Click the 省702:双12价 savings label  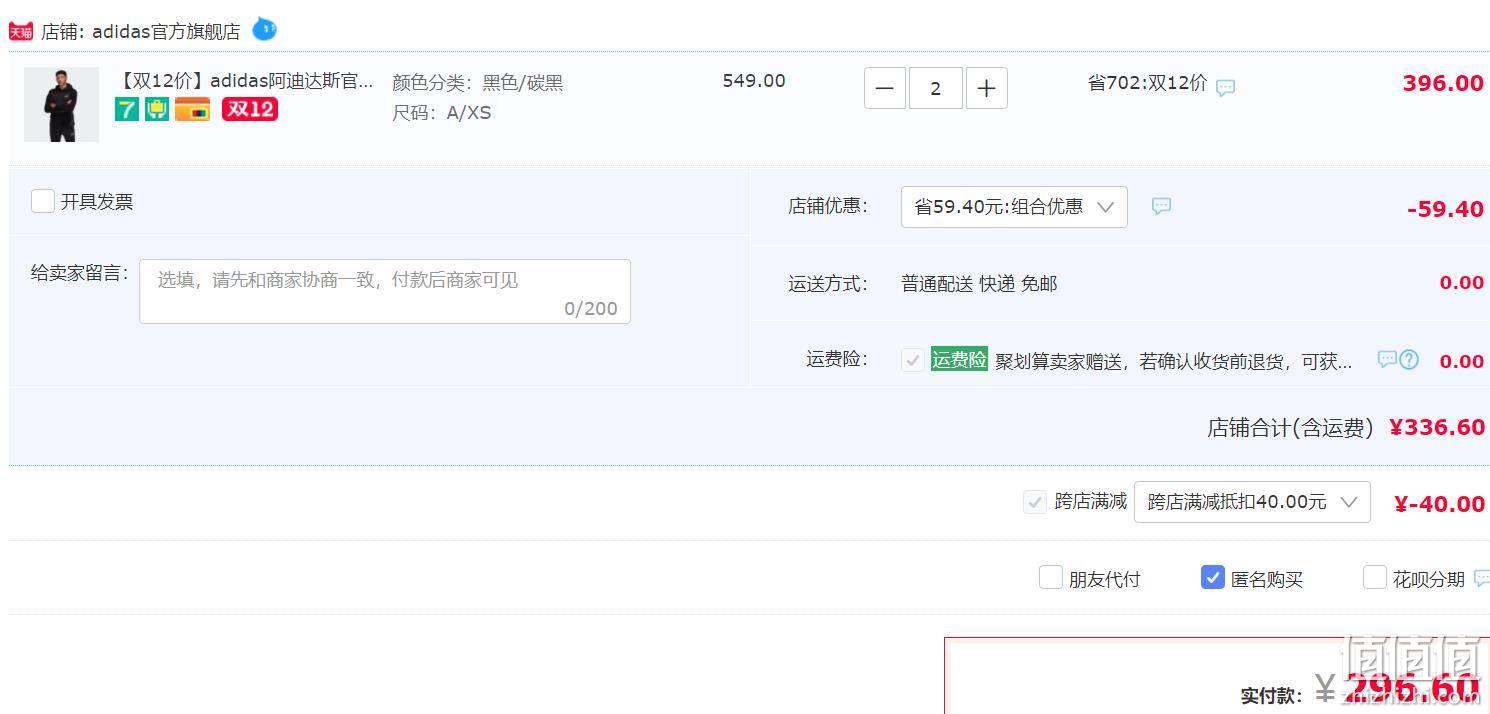tap(1147, 83)
